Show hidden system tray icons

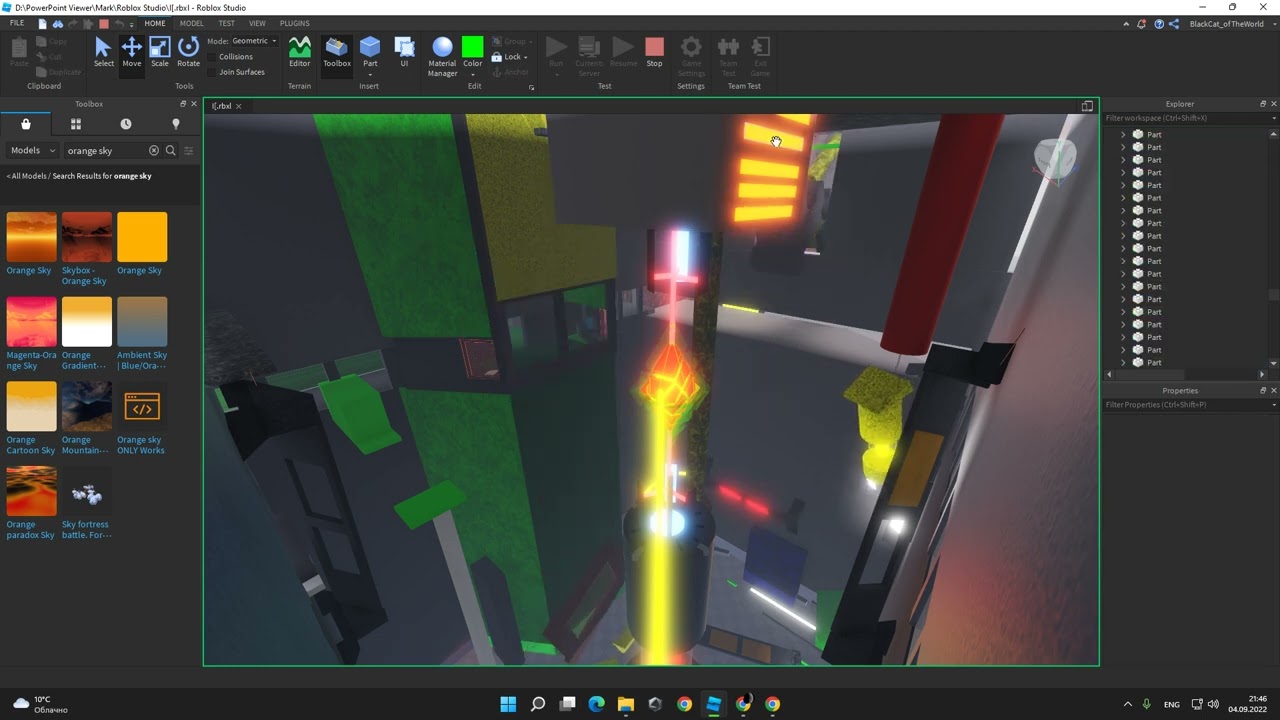[1128, 704]
